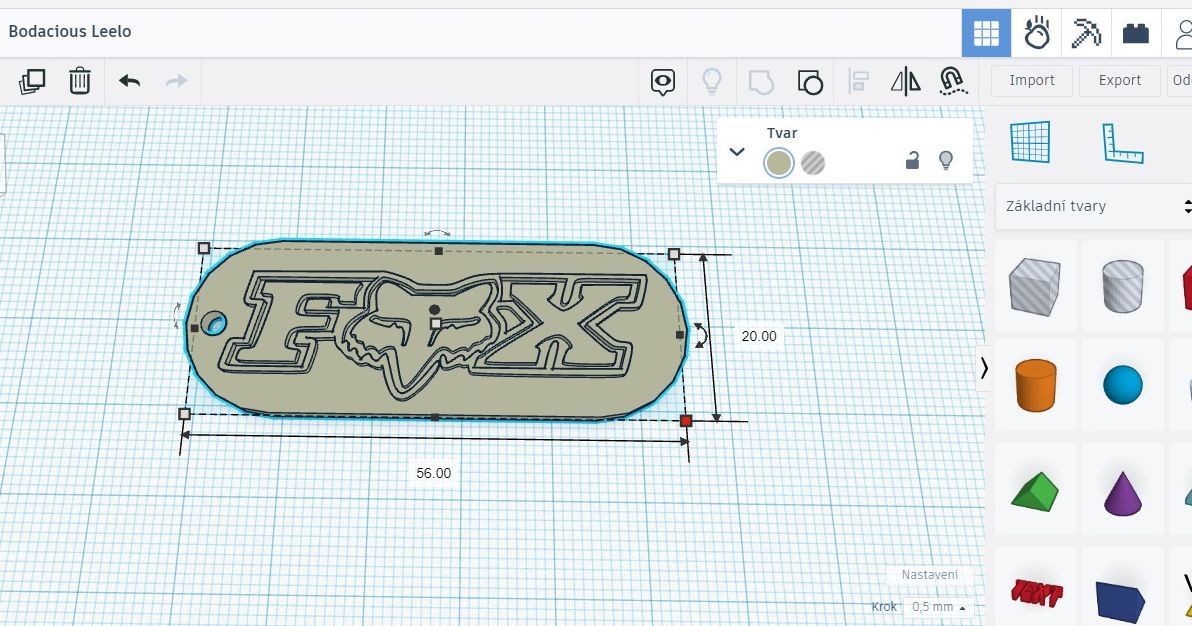The height and width of the screenshot is (626, 1192).
Task: Click the Group shapes icon
Action: coord(761,81)
